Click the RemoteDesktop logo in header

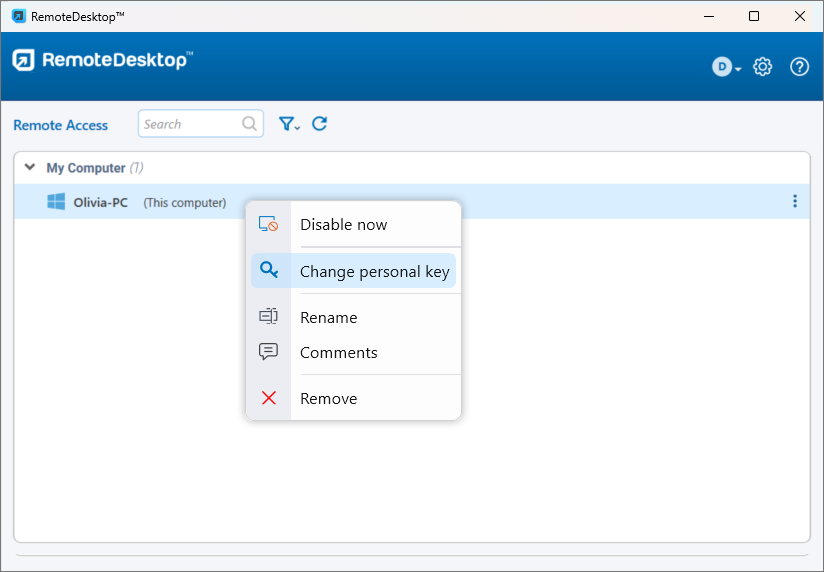pyautogui.click(x=102, y=60)
